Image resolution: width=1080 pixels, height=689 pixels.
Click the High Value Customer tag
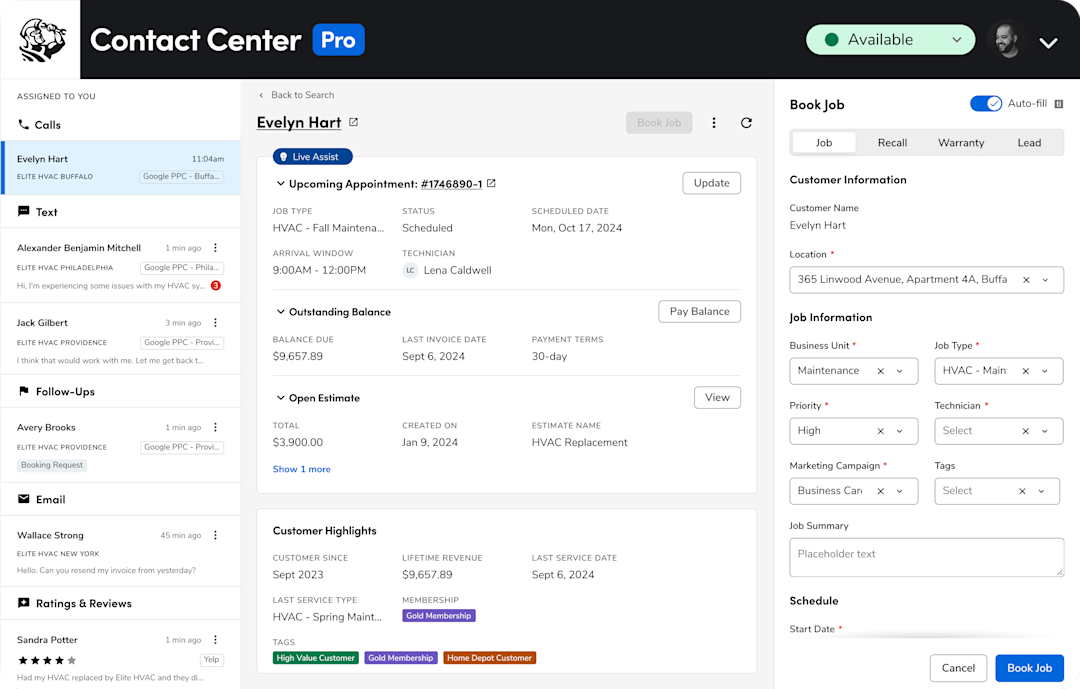click(x=315, y=658)
